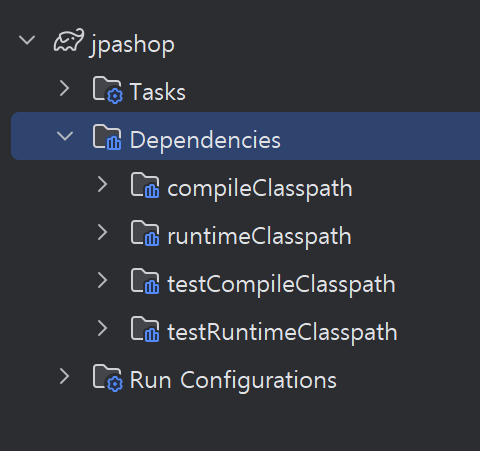Viewport: 480px width, 451px height.
Task: Click the testRuntimeClasspath folder icon
Action: click(145, 329)
